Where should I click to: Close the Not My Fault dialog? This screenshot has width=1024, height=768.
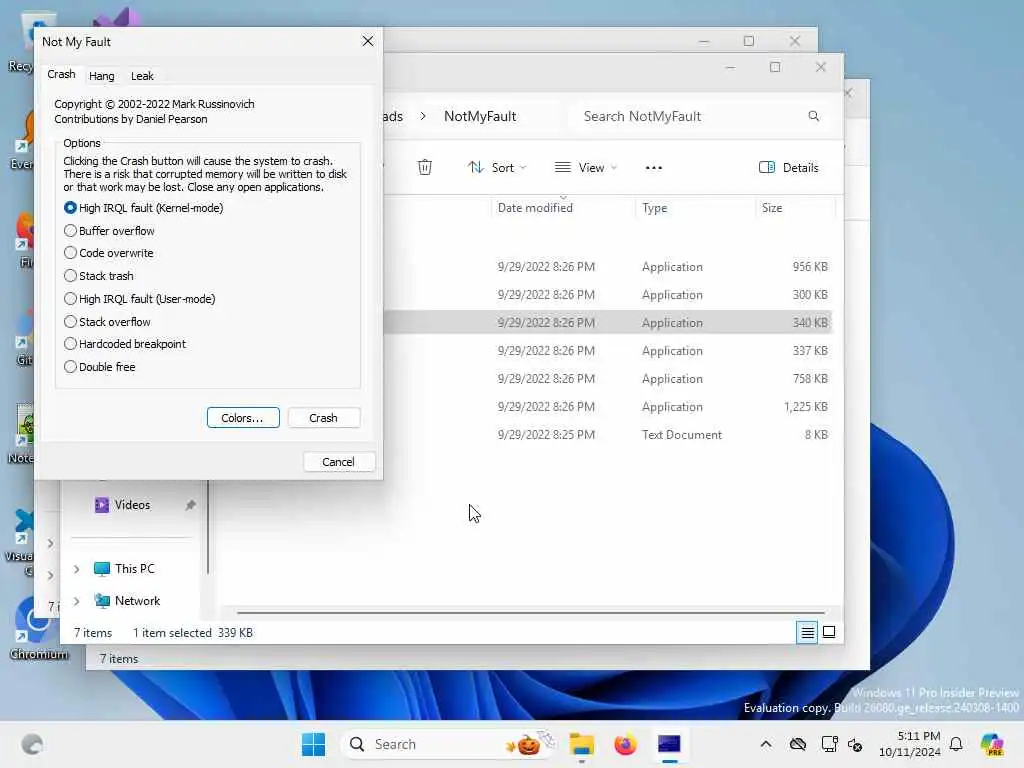pos(368,41)
